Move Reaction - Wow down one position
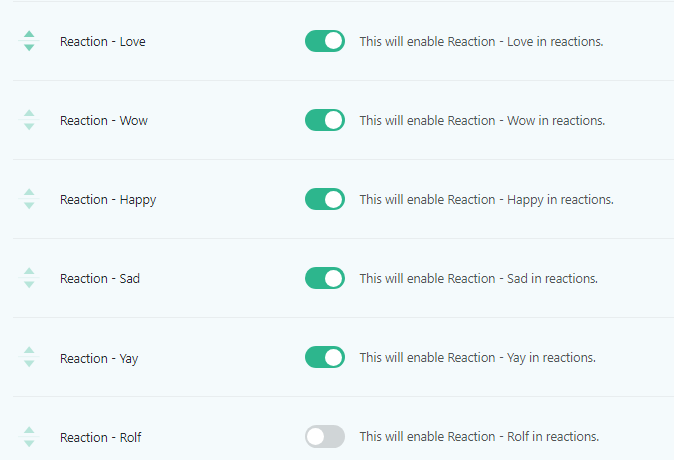Viewport: 674px width, 460px height. pos(29,127)
